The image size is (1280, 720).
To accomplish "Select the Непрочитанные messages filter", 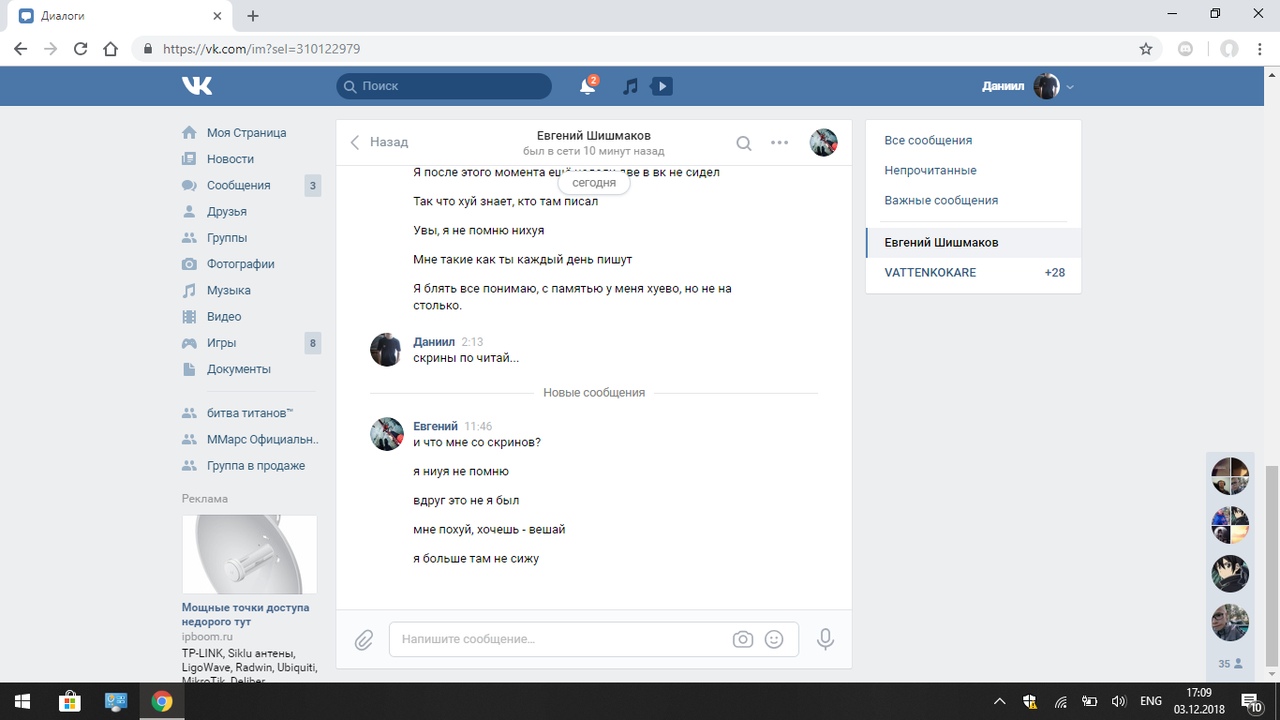I will (930, 170).
